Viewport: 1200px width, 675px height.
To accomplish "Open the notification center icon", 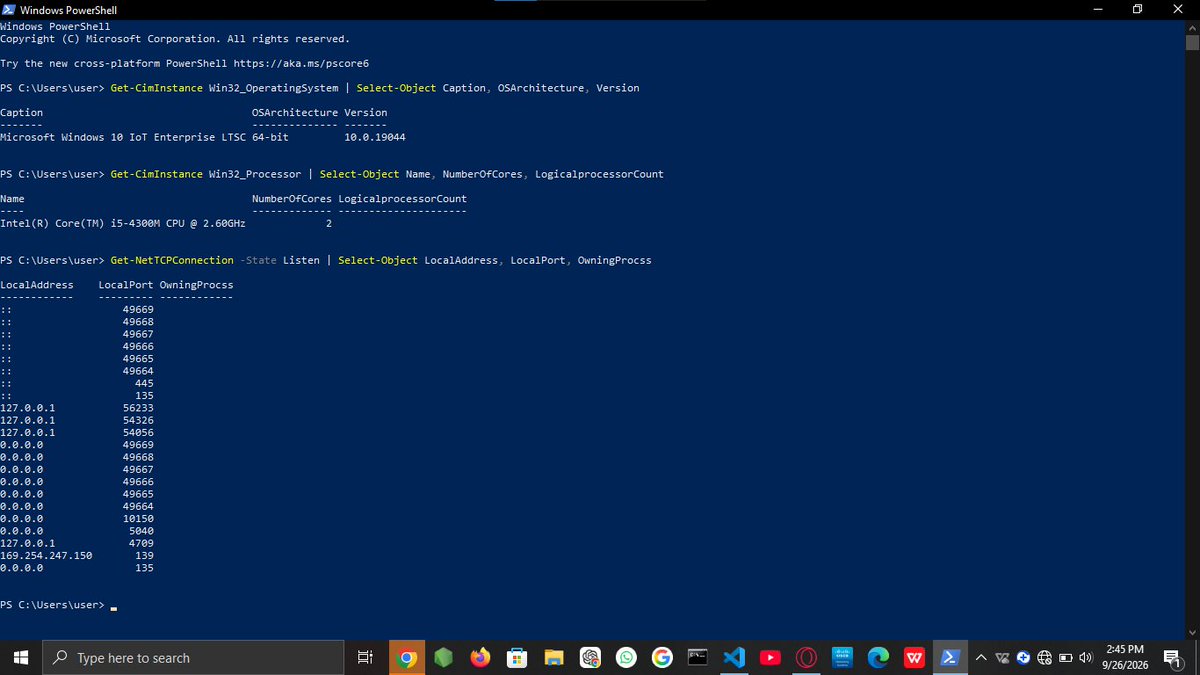I will 1173,657.
